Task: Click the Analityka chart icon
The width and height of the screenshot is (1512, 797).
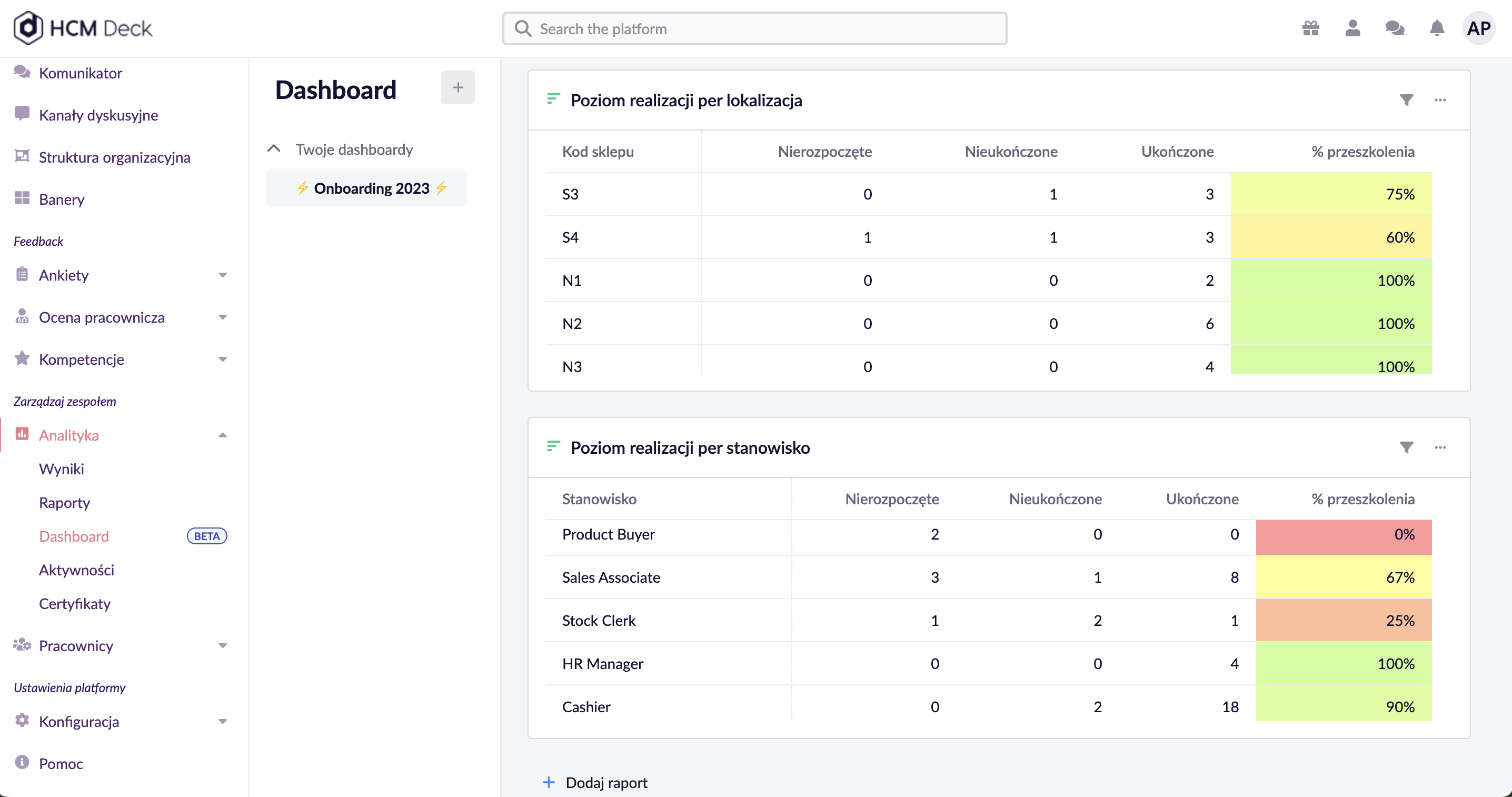Action: (22, 434)
